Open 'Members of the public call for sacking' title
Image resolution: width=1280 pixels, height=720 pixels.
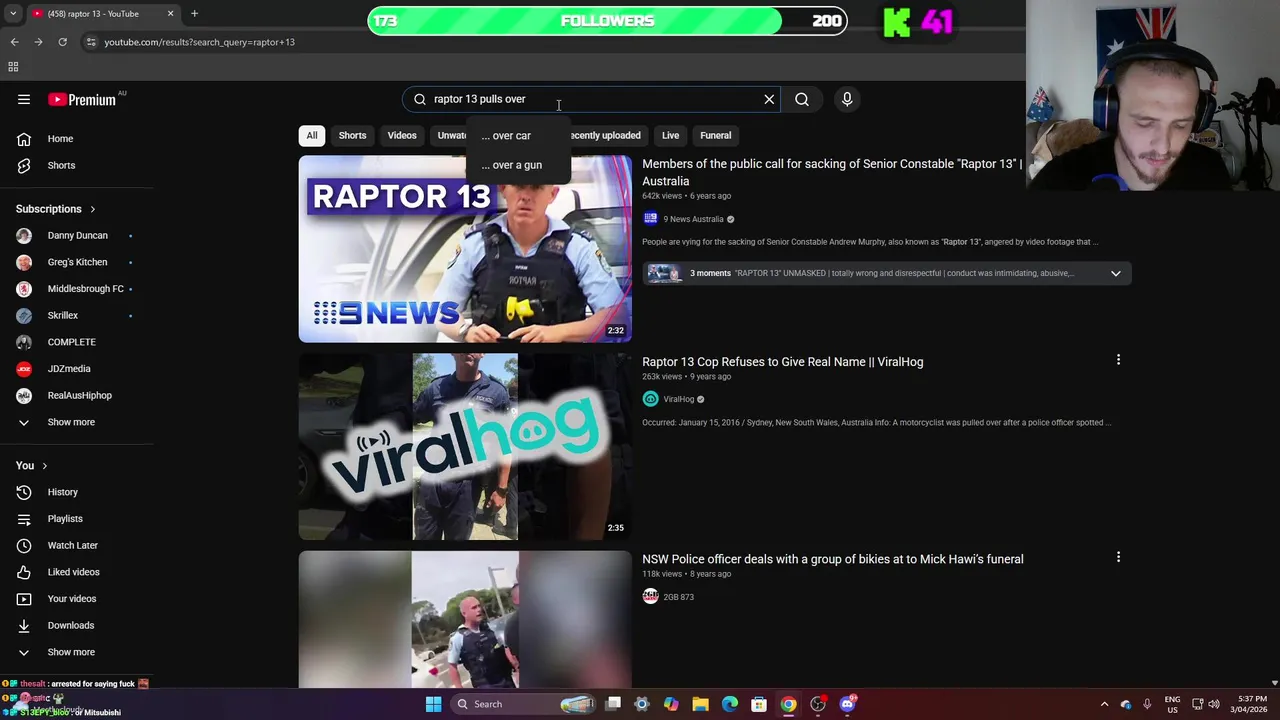tap(832, 172)
